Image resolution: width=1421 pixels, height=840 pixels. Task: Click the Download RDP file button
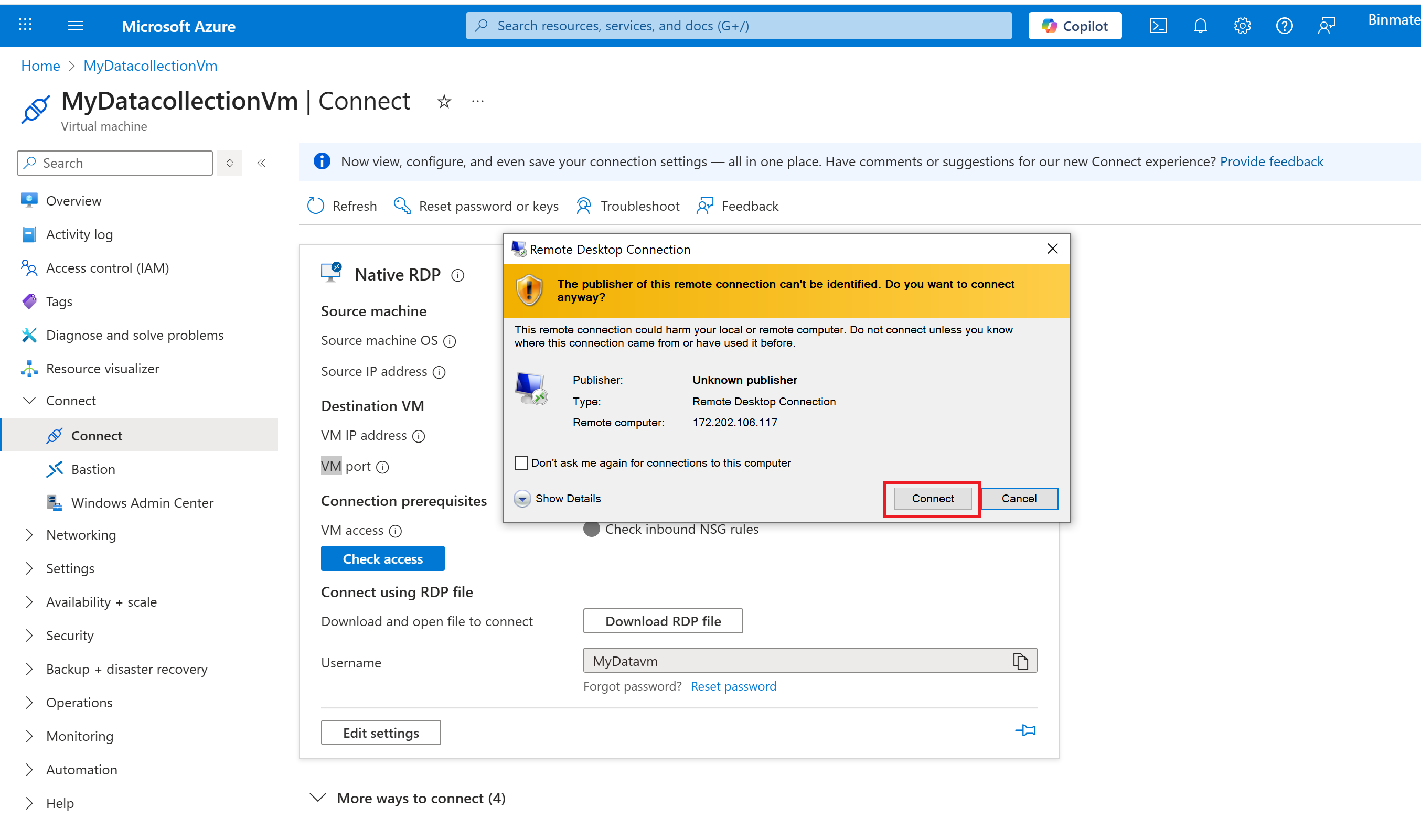coord(663,621)
